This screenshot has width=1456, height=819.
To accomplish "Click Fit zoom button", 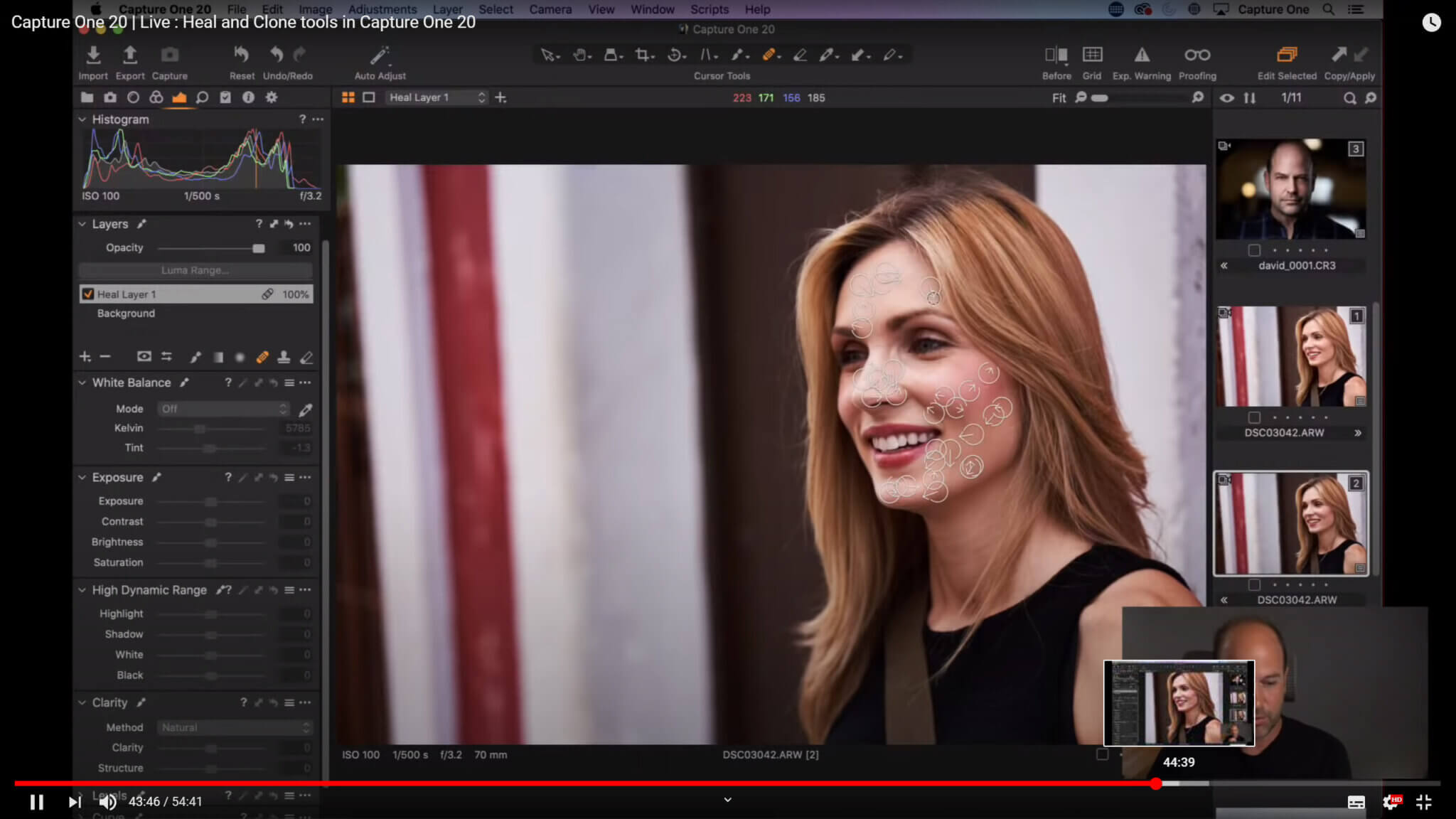I will click(x=1059, y=98).
